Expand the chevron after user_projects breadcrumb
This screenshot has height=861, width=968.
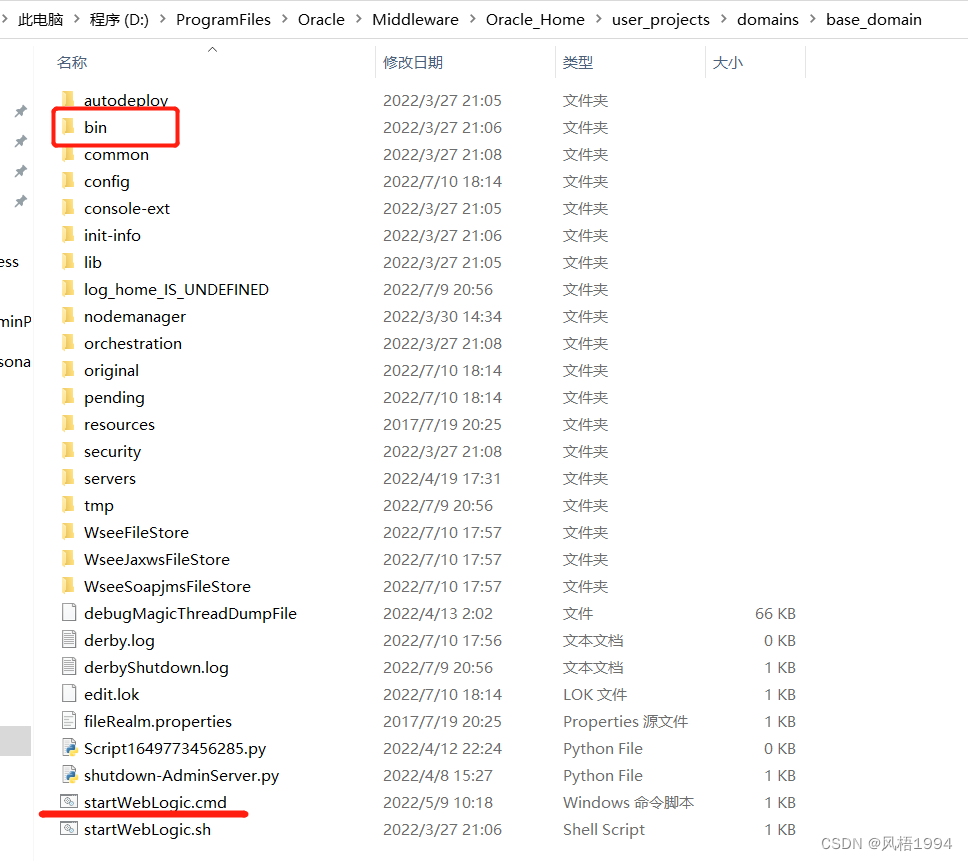tap(724, 19)
